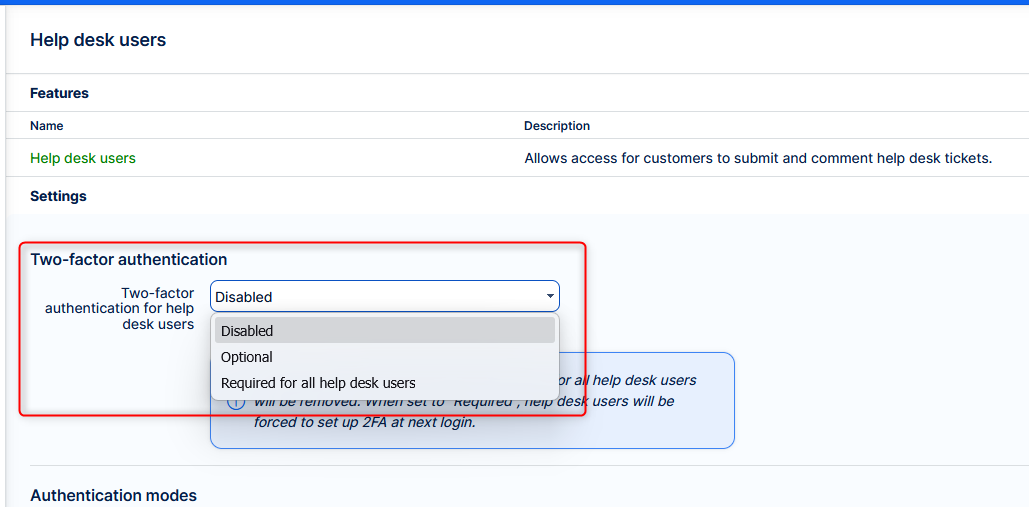This screenshot has height=507, width=1029.
Task: Click the bold Two-factor authentication heading
Action: click(129, 260)
